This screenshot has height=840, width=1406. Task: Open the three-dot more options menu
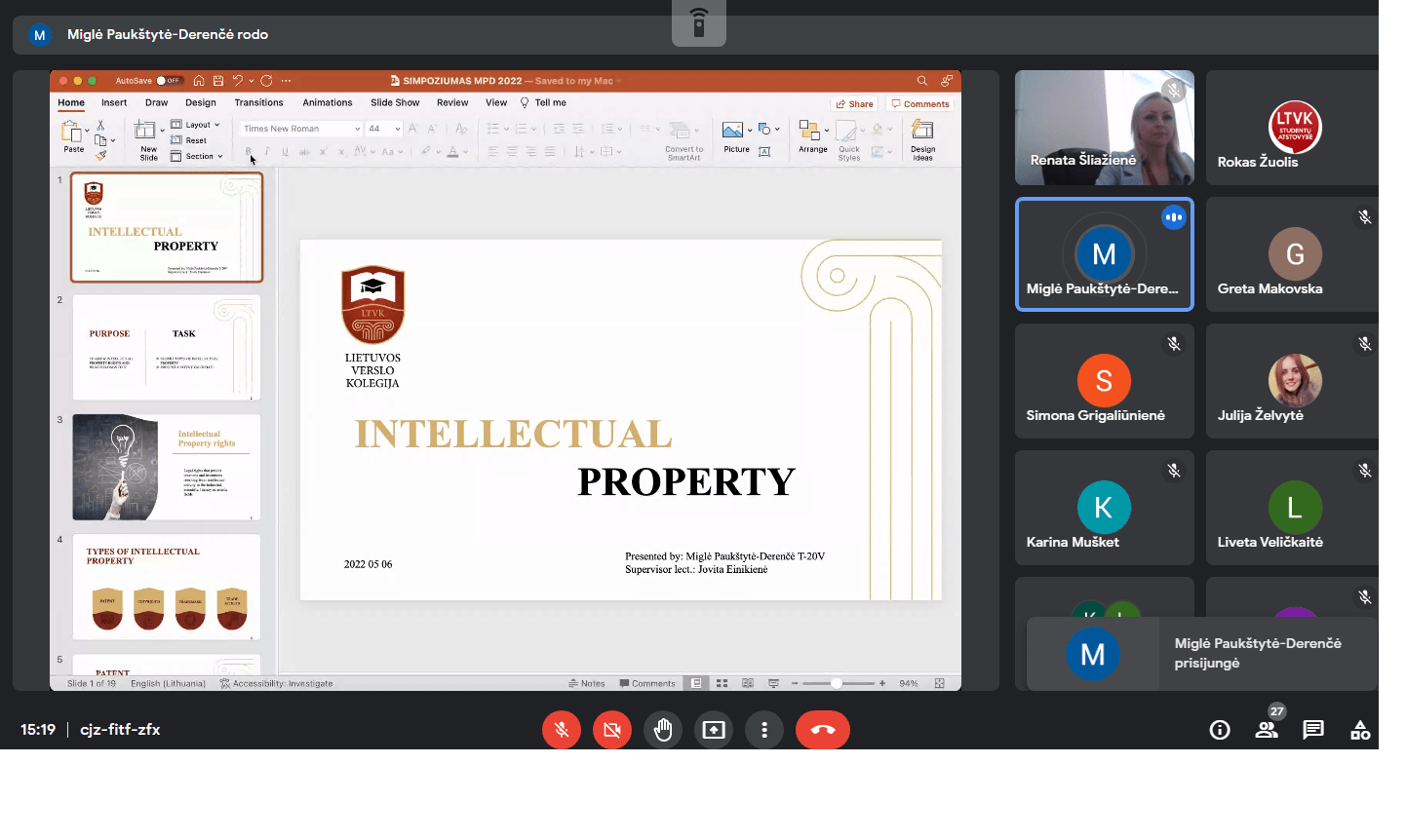point(764,730)
